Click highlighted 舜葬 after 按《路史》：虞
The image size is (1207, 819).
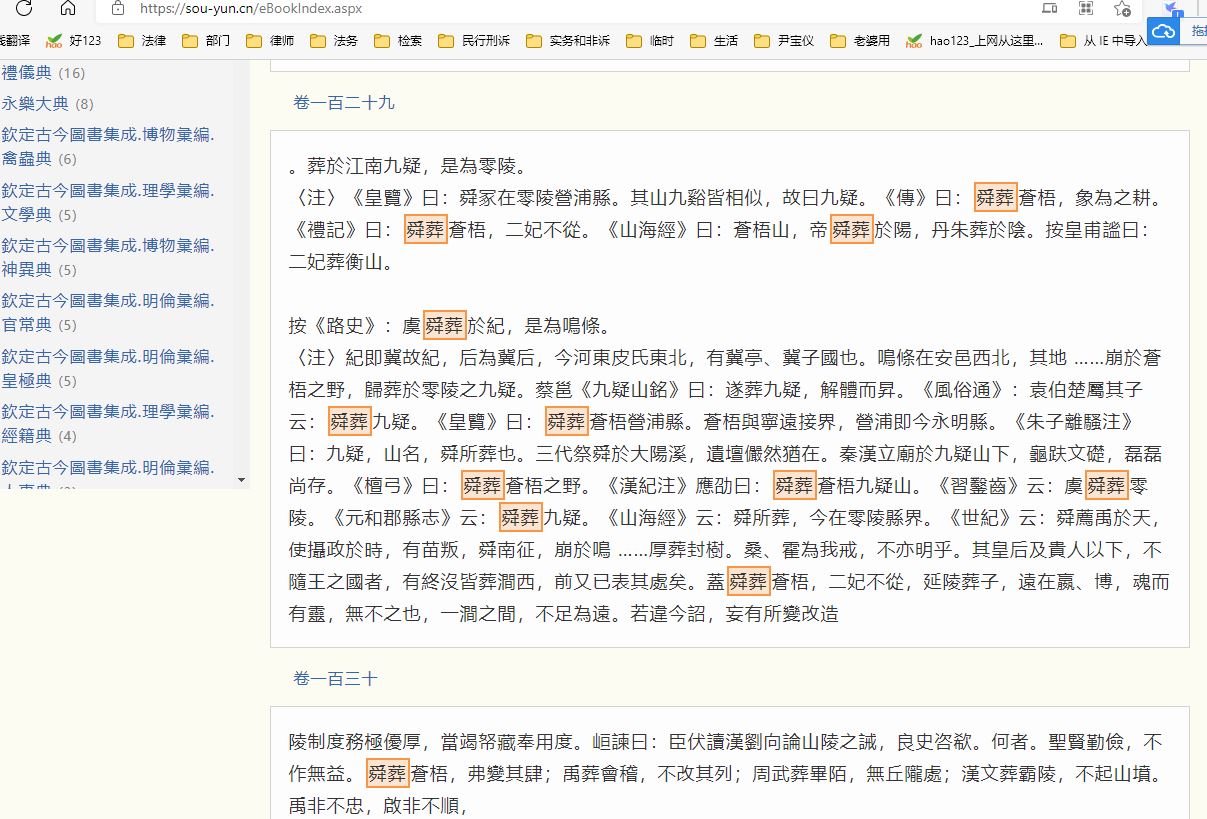[445, 326]
